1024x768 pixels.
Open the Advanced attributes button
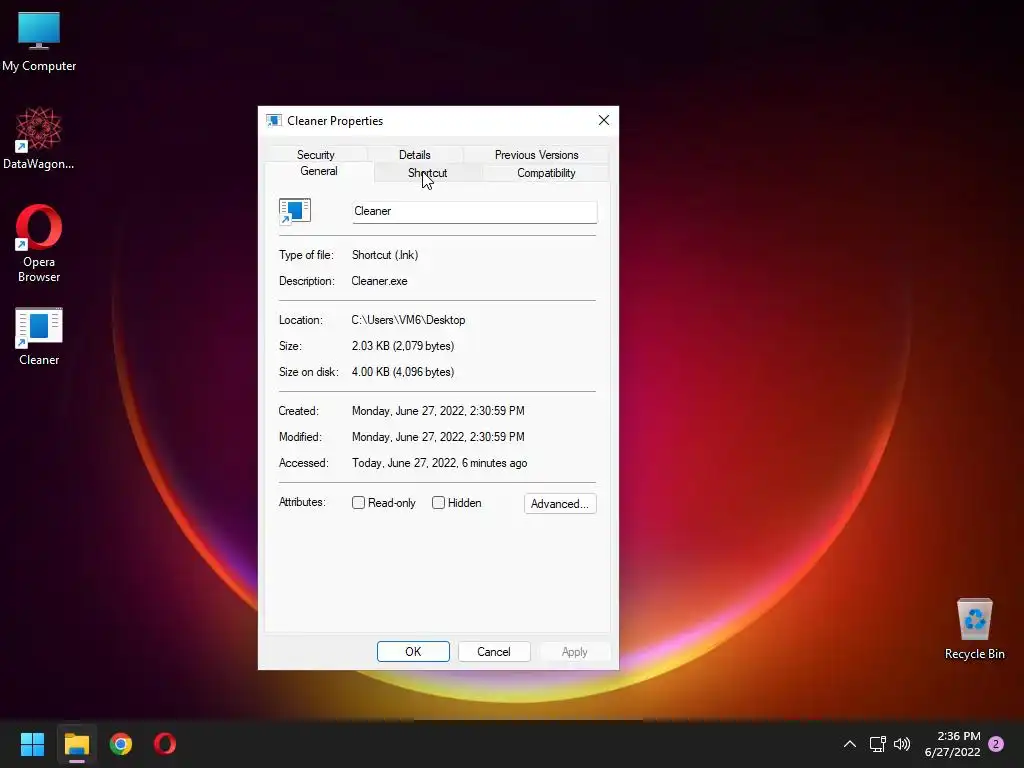click(560, 504)
